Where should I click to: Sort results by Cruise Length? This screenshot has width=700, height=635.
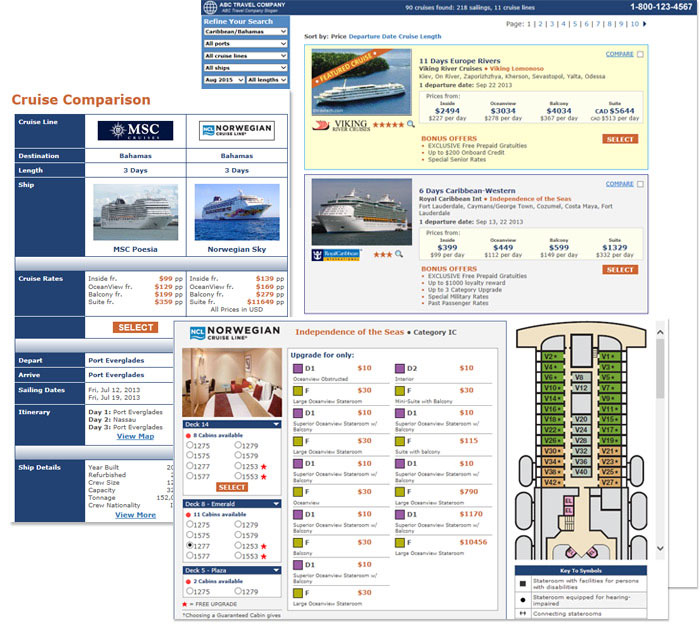click(420, 37)
